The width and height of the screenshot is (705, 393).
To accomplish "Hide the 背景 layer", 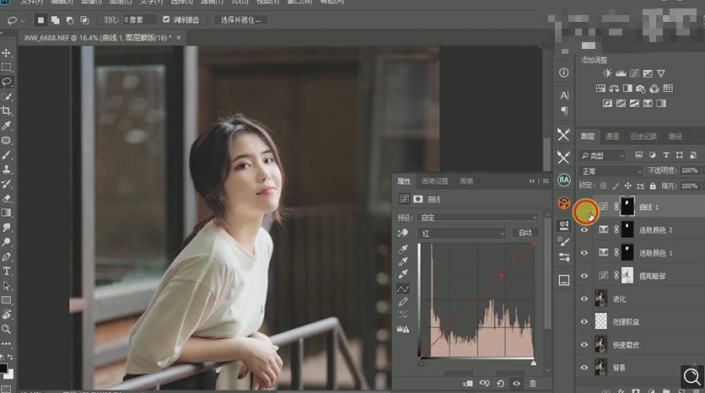I will [x=584, y=367].
